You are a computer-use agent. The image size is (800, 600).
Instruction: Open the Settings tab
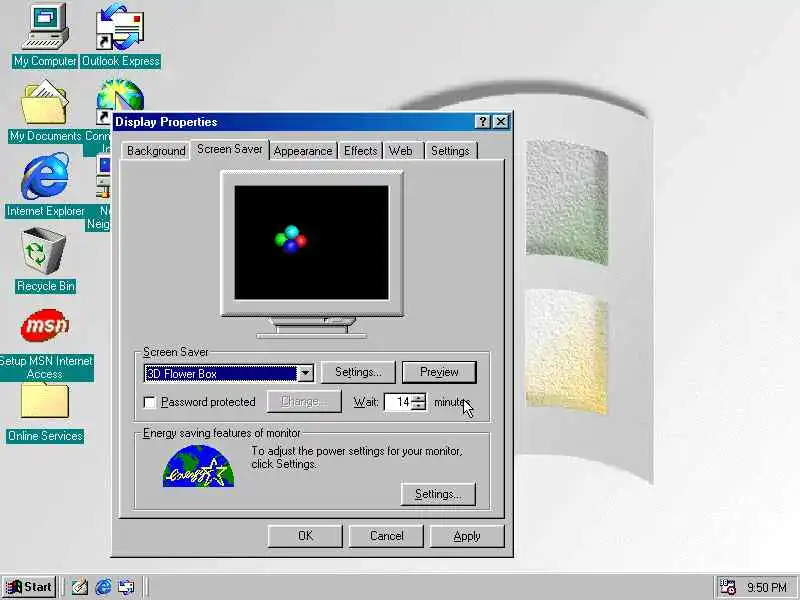451,151
